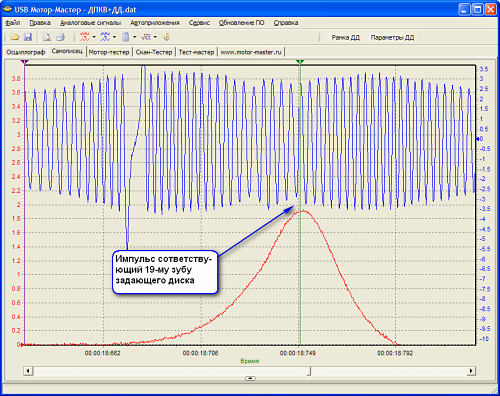The height and width of the screenshot is (396, 500).
Task: Expand dropdown arrow next to red waveform icon
Action: (94, 37)
